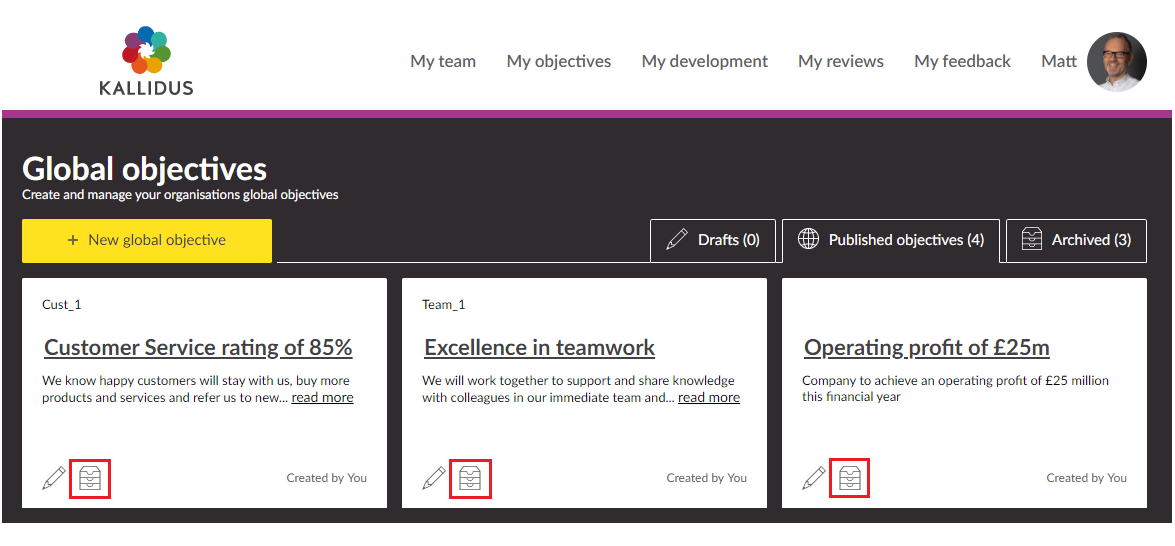
Task: Open My reviews page
Action: point(841,61)
